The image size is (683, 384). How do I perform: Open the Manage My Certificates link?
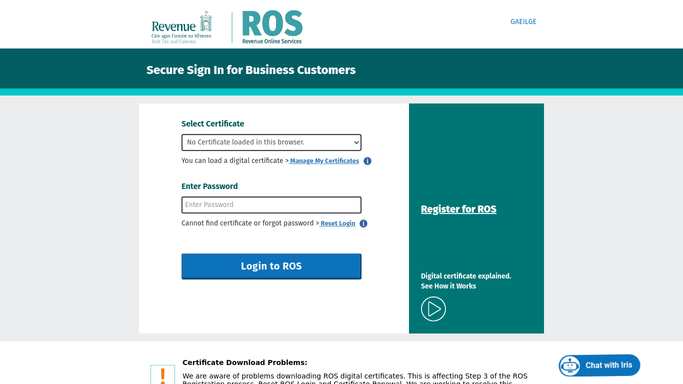pyautogui.click(x=324, y=161)
